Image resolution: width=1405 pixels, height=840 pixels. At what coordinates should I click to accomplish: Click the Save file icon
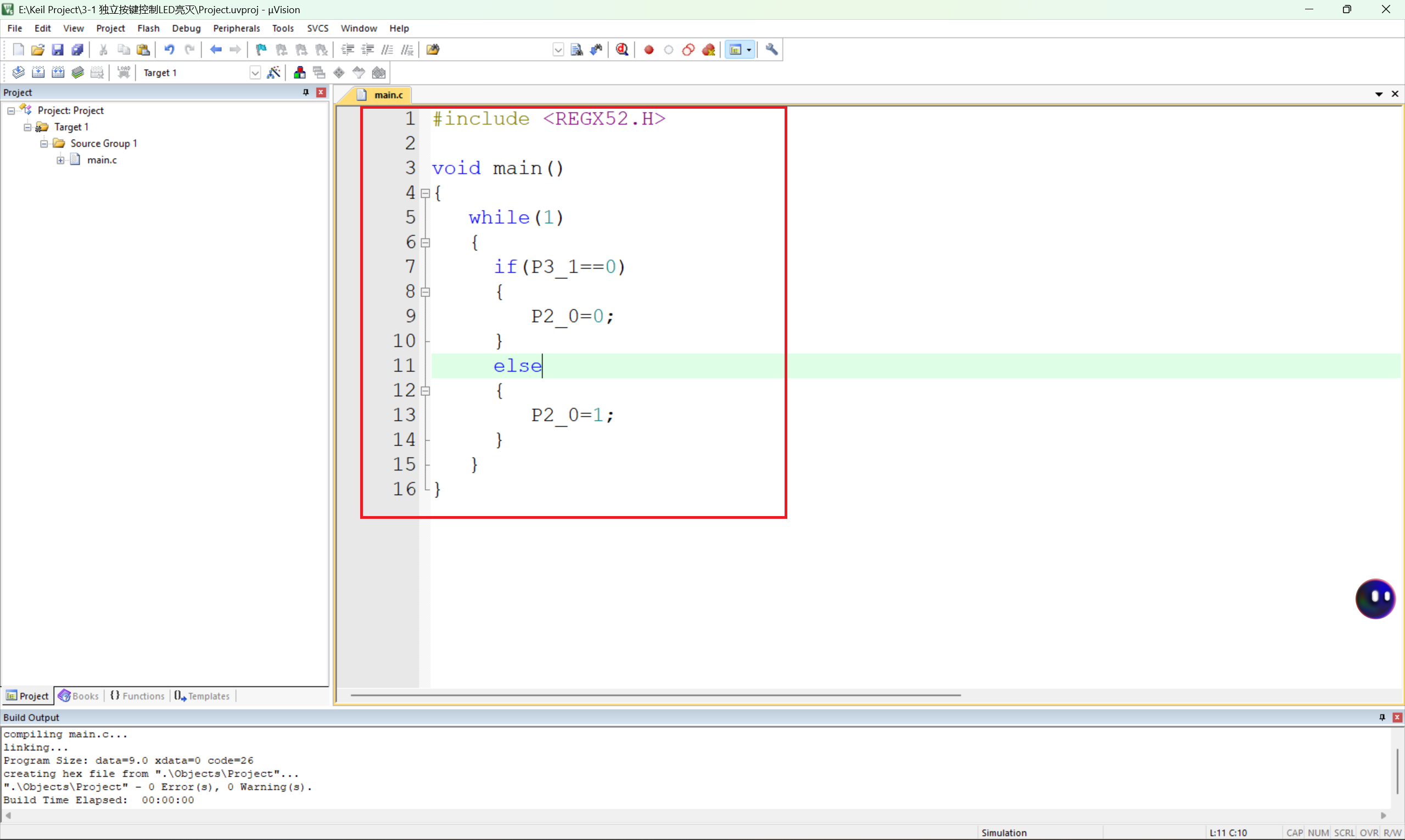point(57,50)
